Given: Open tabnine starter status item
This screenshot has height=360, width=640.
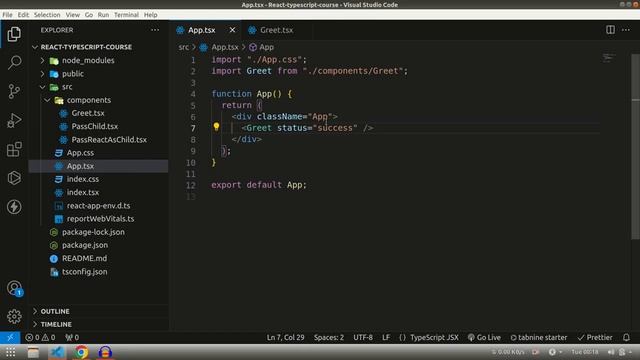Looking at the screenshot, I should pyautogui.click(x=538, y=338).
